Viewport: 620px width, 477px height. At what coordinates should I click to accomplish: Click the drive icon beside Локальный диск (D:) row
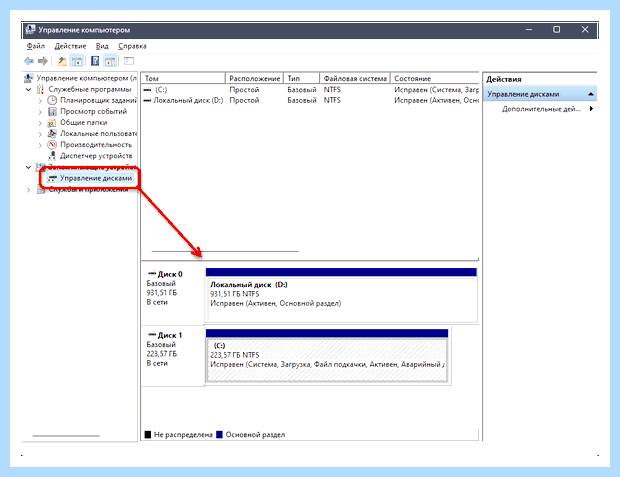click(x=147, y=100)
